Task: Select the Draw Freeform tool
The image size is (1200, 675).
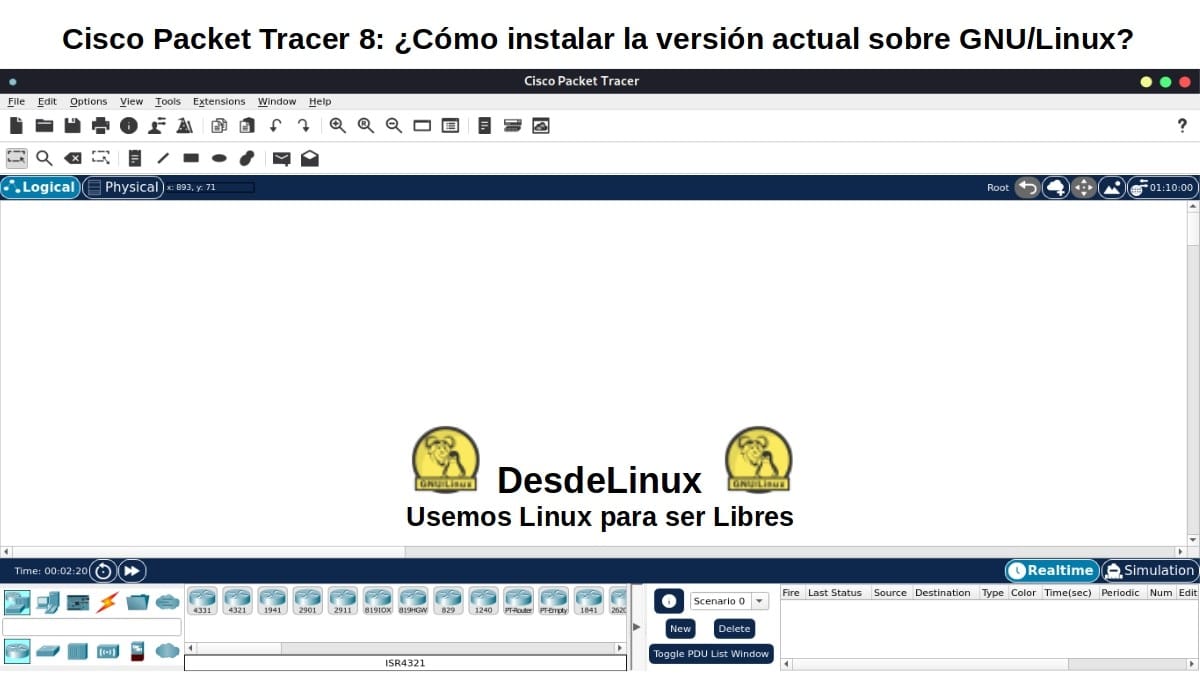Action: coord(247,157)
